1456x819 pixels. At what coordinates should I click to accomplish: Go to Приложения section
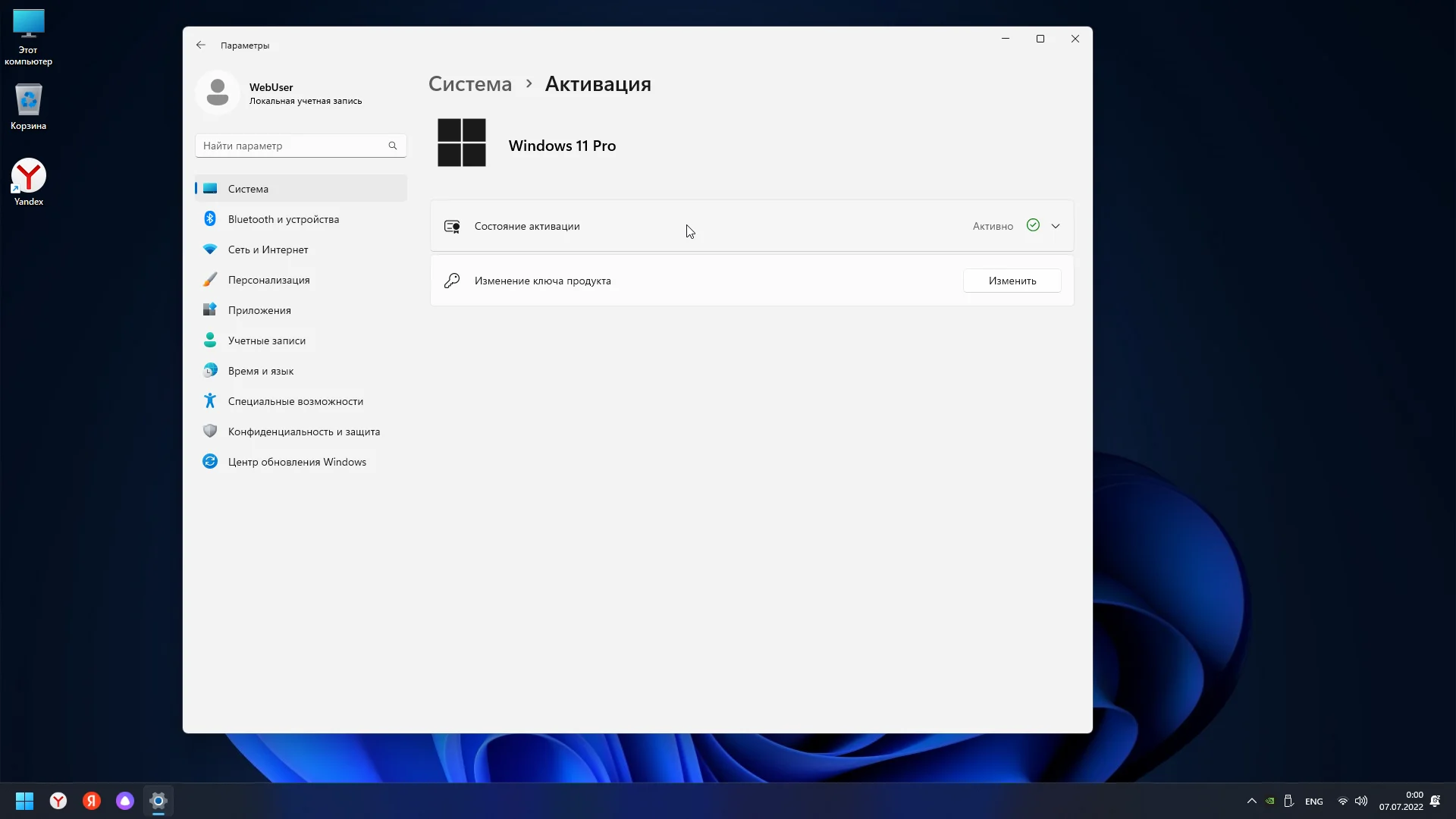point(259,310)
